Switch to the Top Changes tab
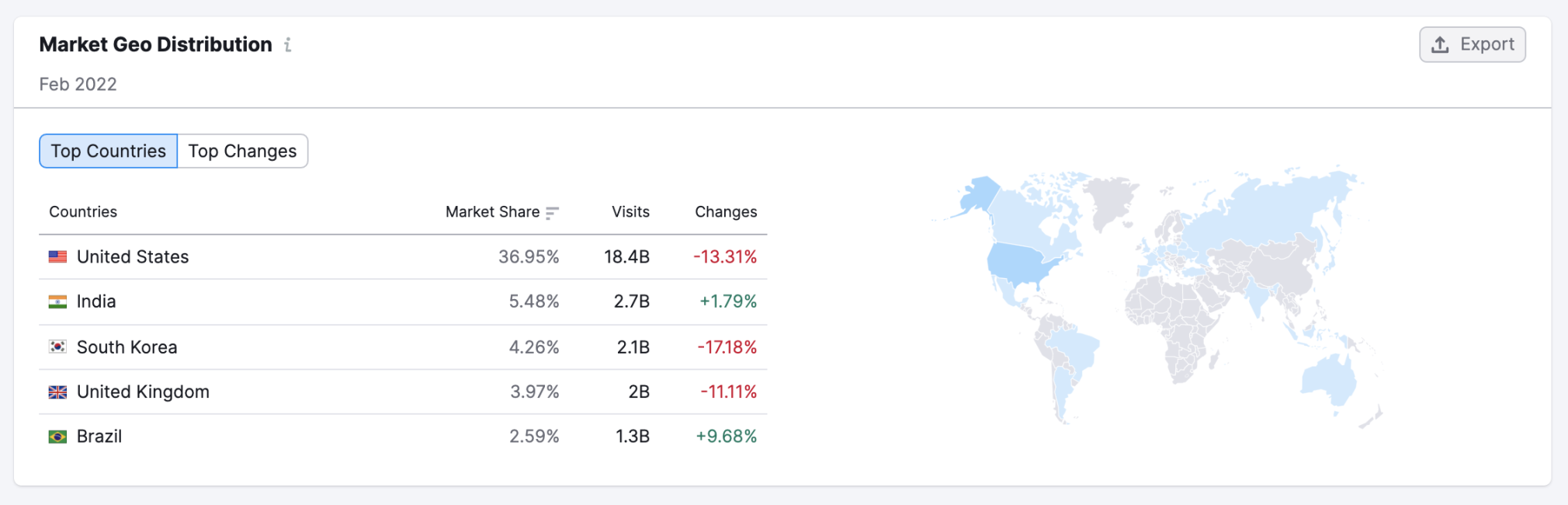The image size is (1568, 505). (x=242, y=151)
